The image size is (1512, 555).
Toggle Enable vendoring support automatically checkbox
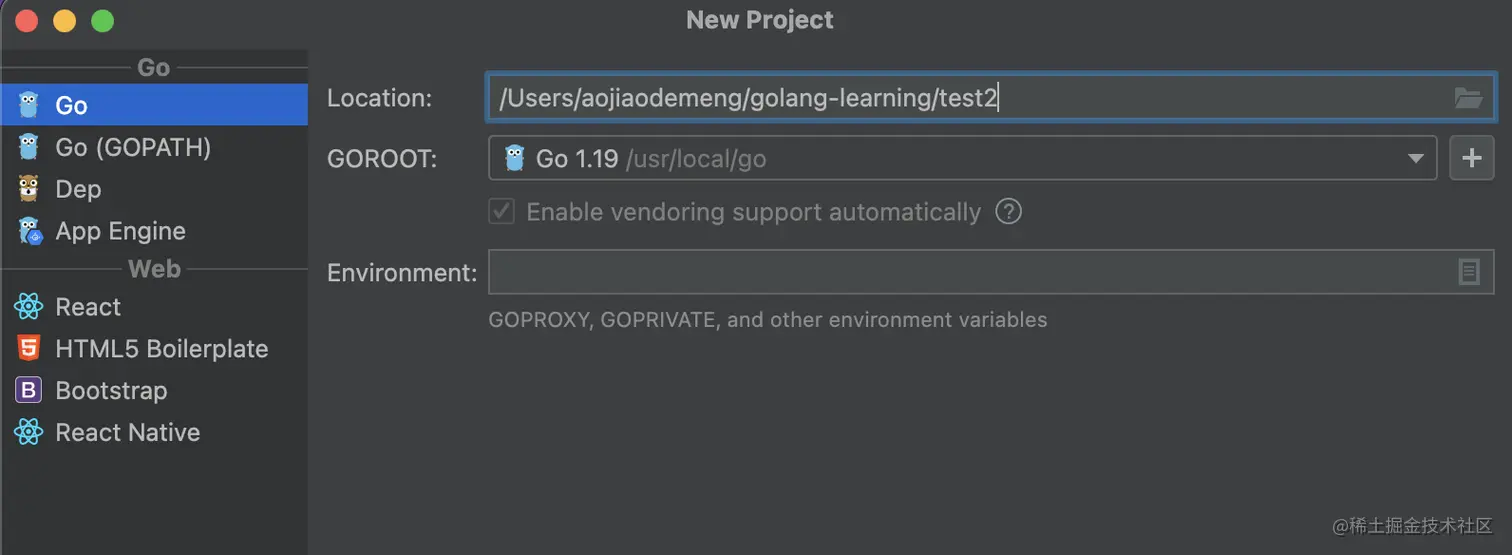pyautogui.click(x=502, y=212)
